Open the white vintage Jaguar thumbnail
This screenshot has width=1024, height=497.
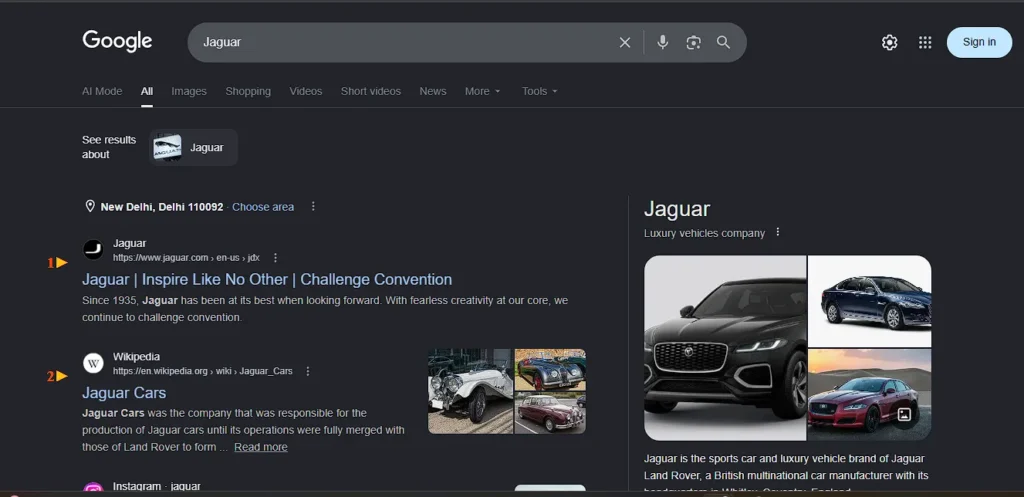[x=470, y=391]
